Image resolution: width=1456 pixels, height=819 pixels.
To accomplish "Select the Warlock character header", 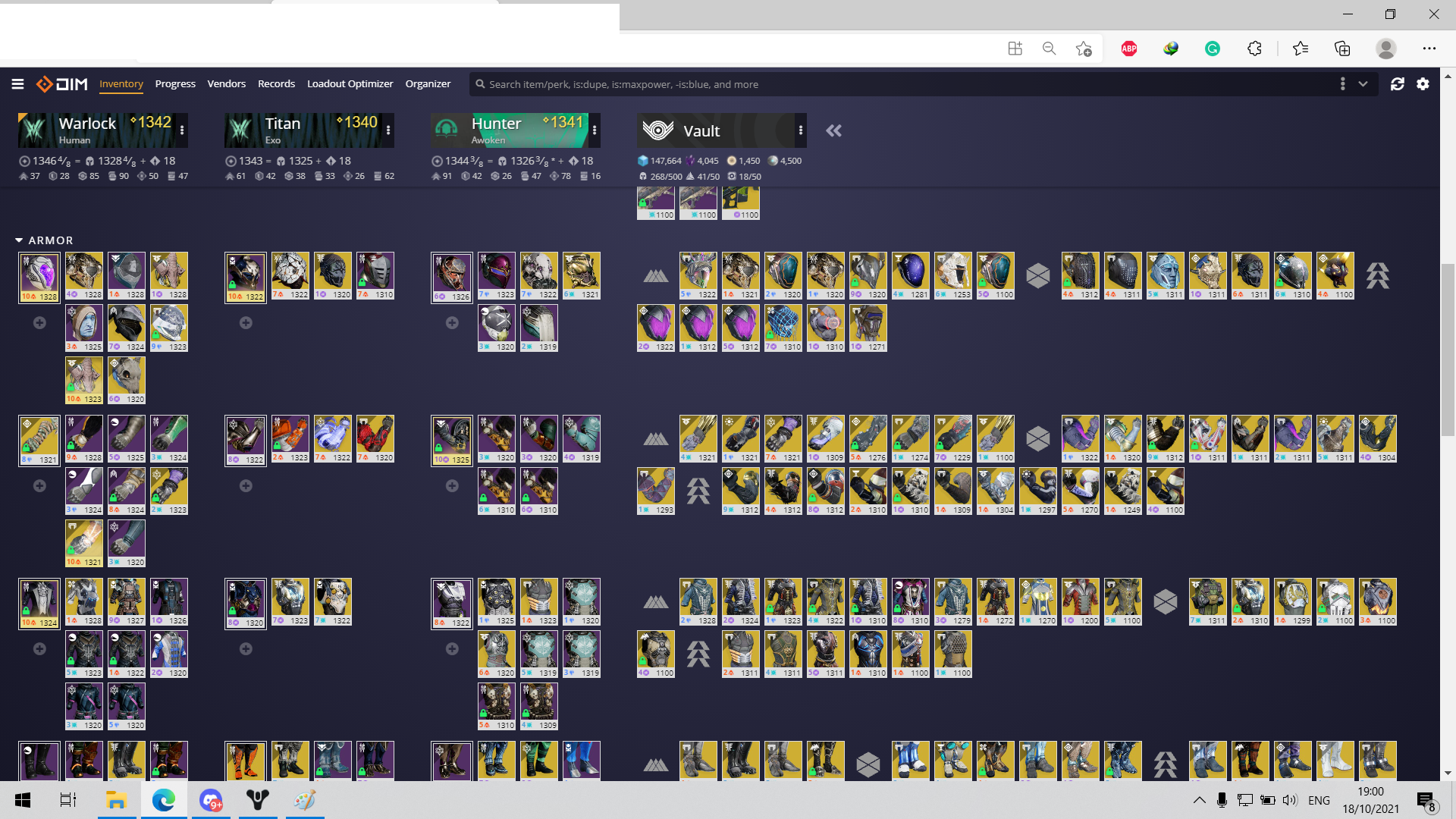I will point(97,130).
